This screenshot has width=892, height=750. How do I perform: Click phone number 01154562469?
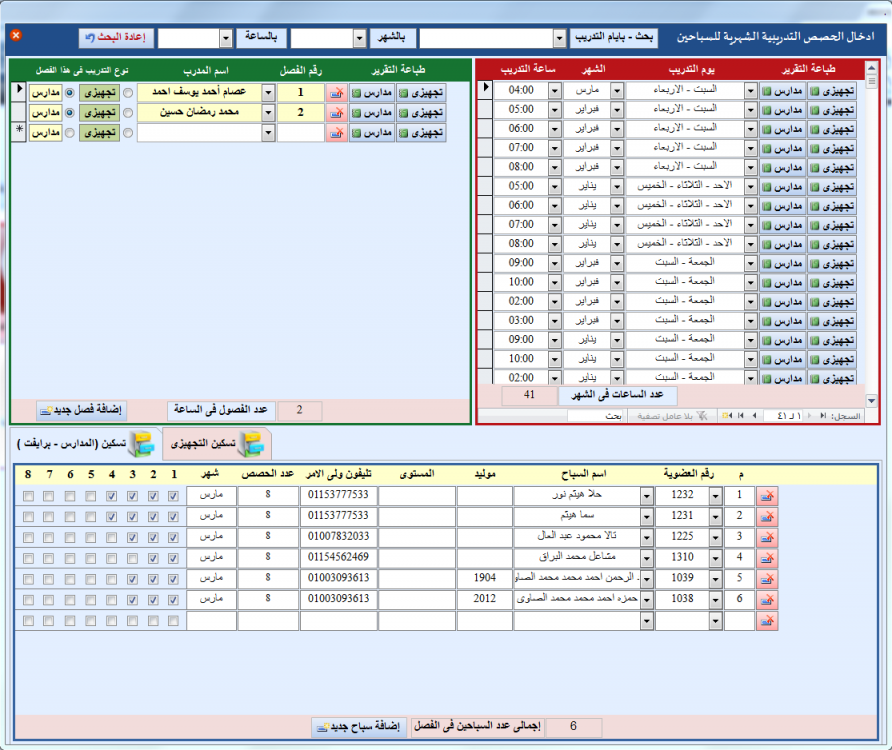pyautogui.click(x=338, y=557)
